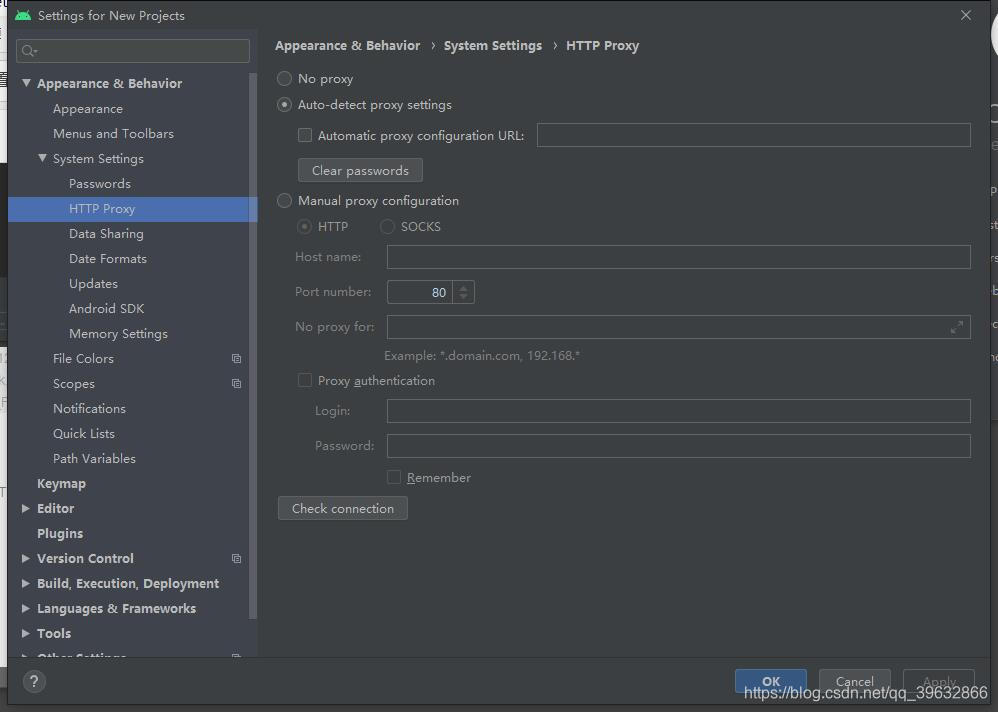The width and height of the screenshot is (998, 712).
Task: Click the Host name input field
Action: [678, 257]
